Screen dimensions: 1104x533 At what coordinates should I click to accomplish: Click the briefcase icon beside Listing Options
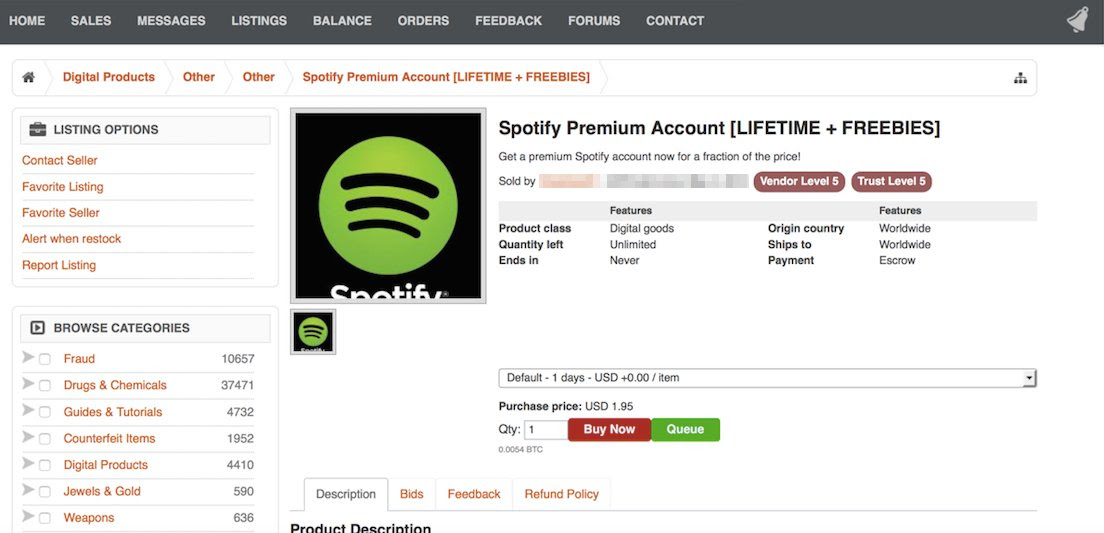pos(38,129)
